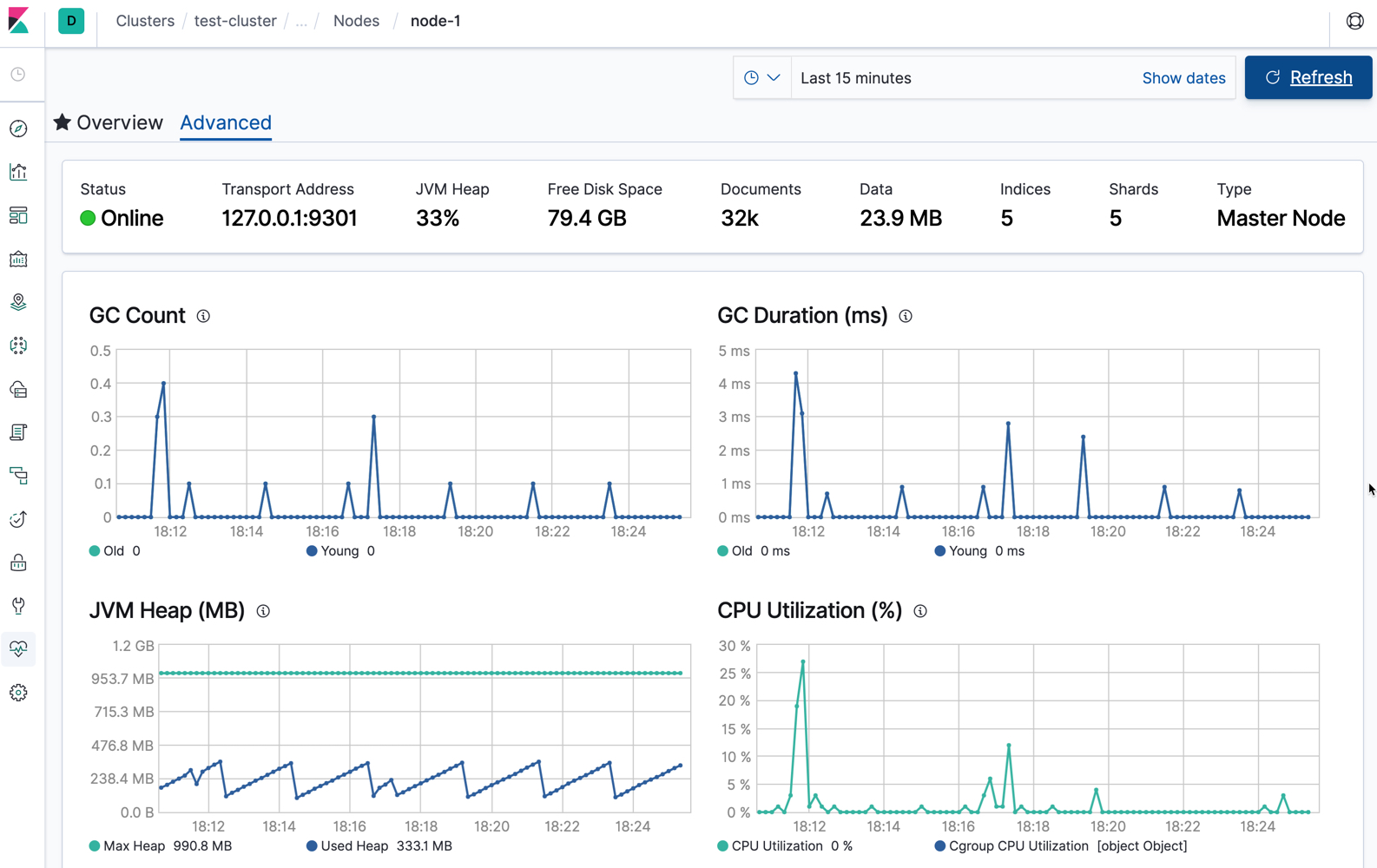Show info for GC Count chart
Image resolution: width=1377 pixels, height=868 pixels.
pyautogui.click(x=203, y=316)
